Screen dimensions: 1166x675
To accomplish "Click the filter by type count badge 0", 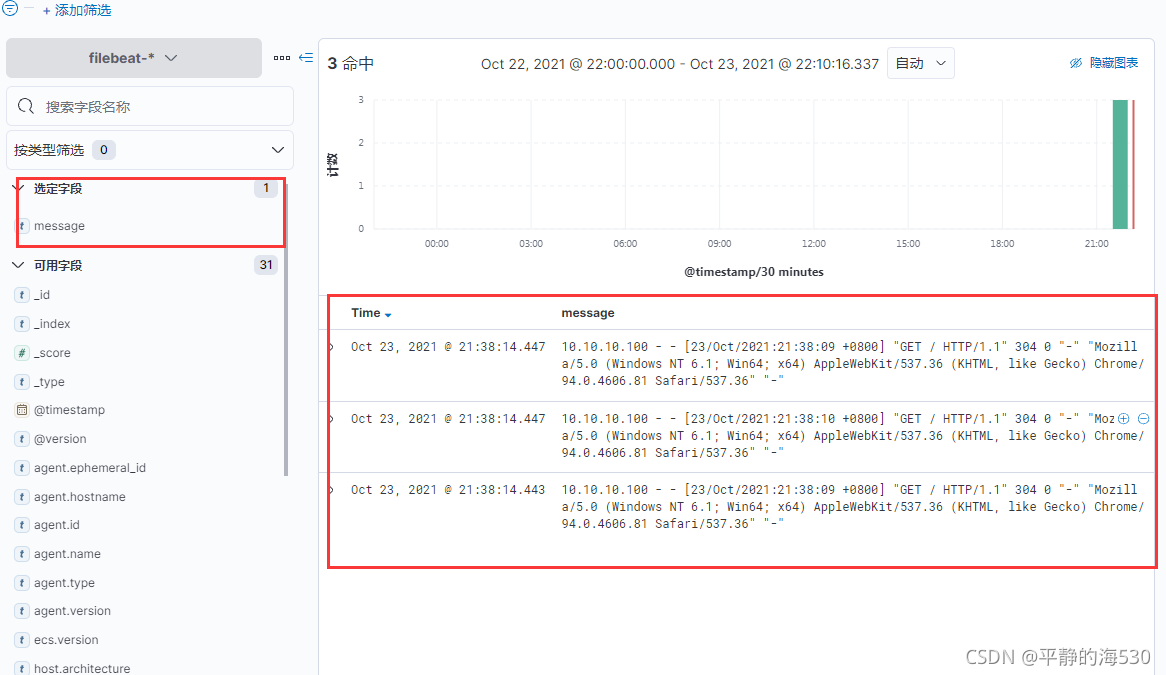I will [103, 150].
